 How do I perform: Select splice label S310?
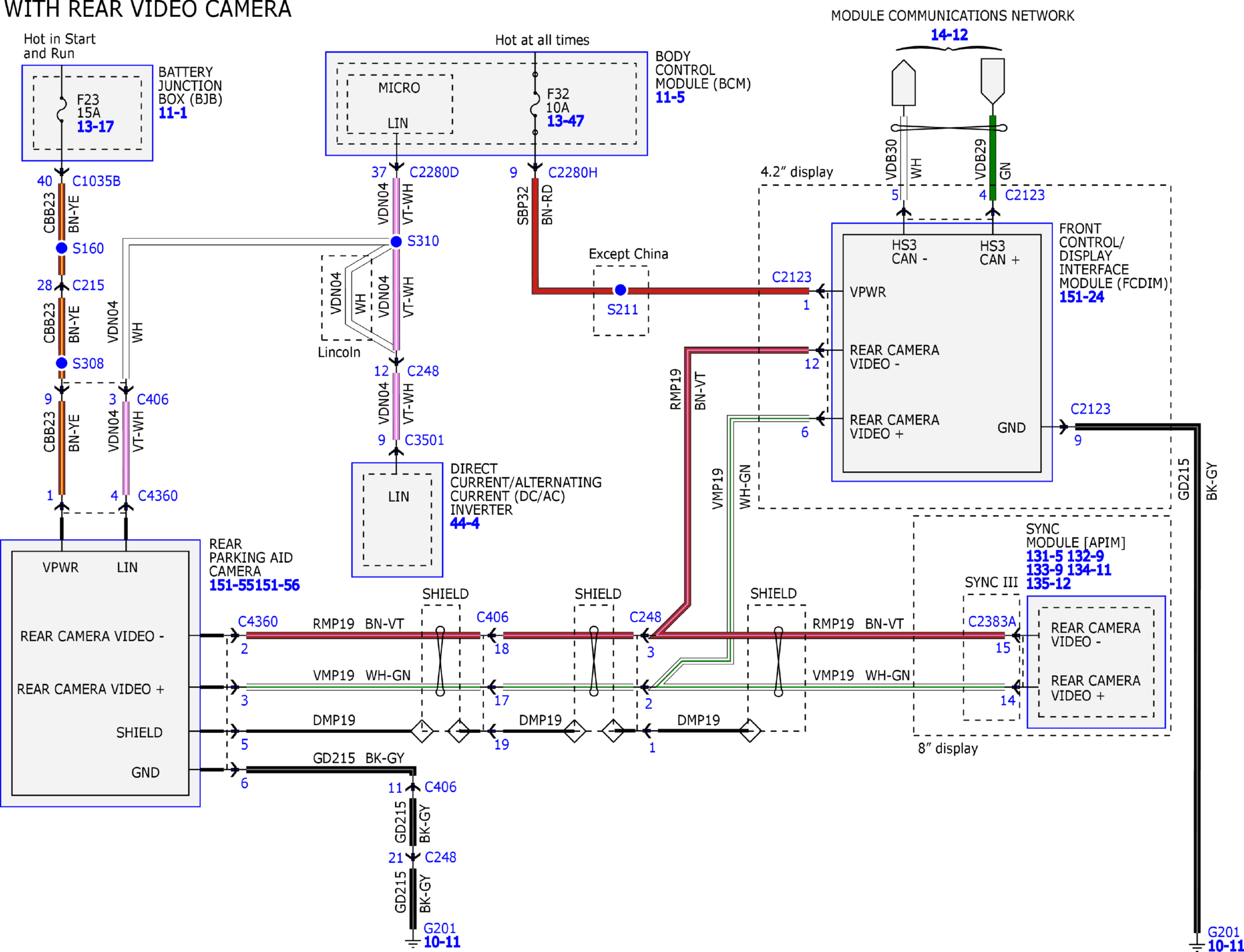[x=423, y=241]
